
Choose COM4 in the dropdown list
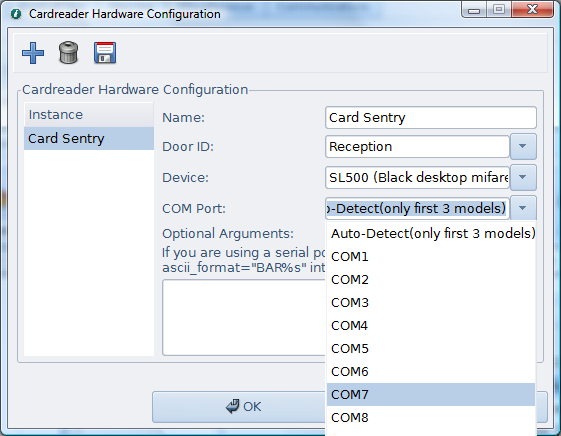coord(431,325)
